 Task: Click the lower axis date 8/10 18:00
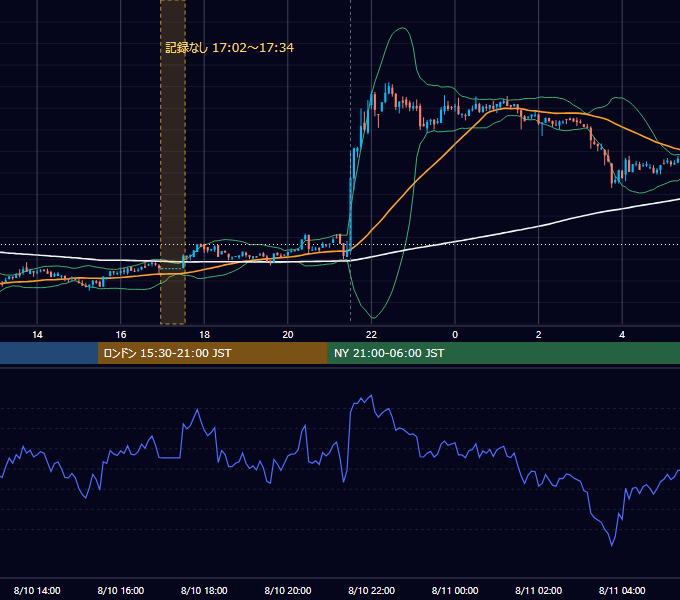pyautogui.click(x=204, y=590)
